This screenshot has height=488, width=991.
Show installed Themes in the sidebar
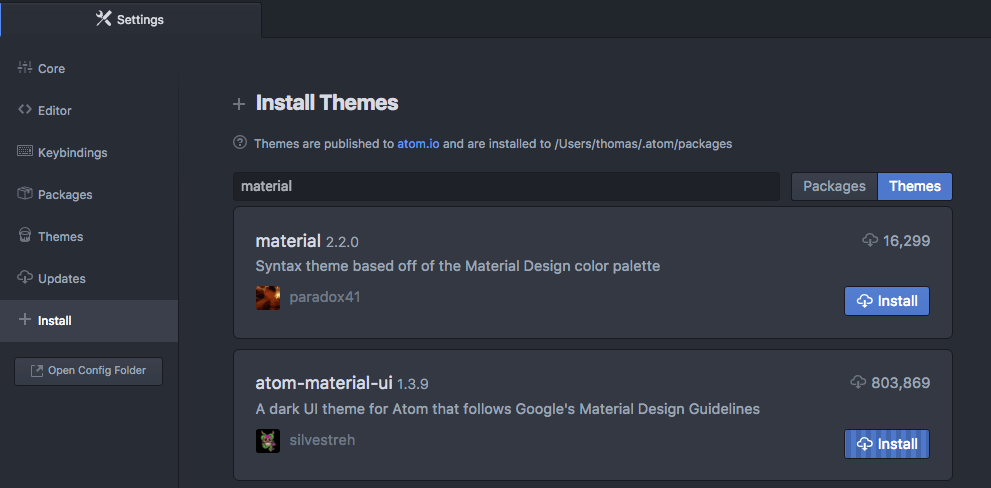coord(60,237)
